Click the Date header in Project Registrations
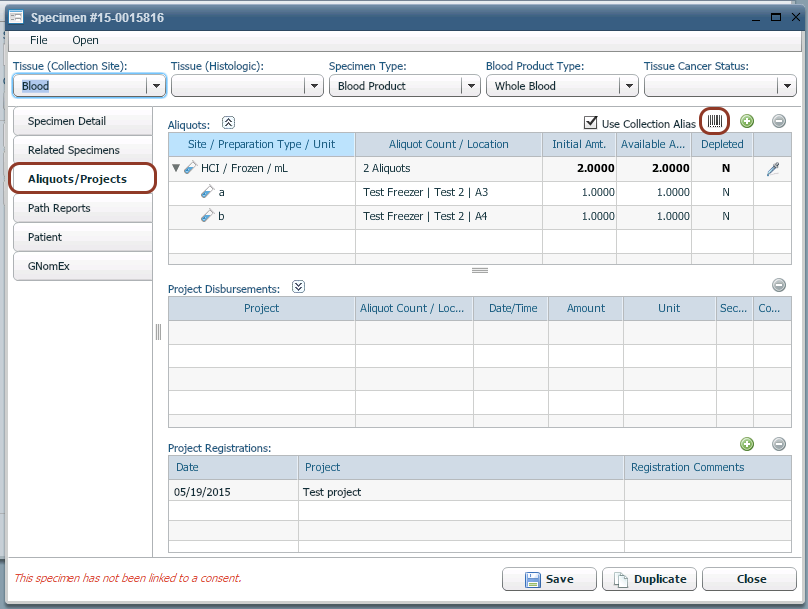Viewport: 808px width, 609px height. (233, 467)
